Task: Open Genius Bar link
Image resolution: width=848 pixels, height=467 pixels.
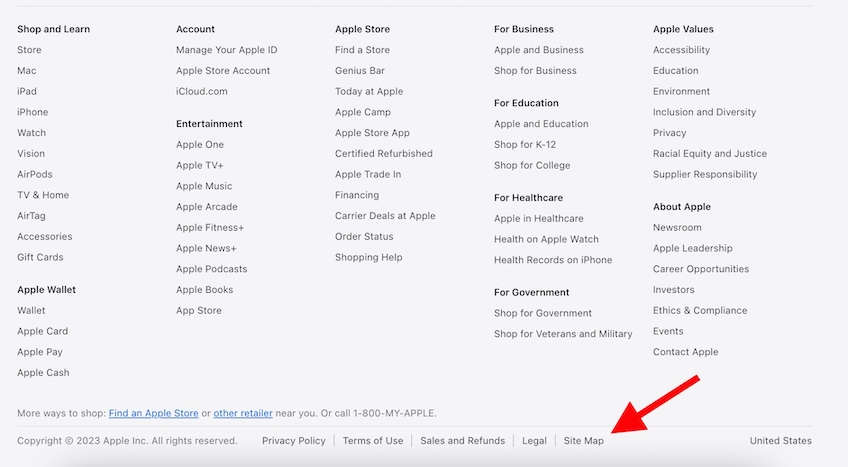Action: pos(360,71)
